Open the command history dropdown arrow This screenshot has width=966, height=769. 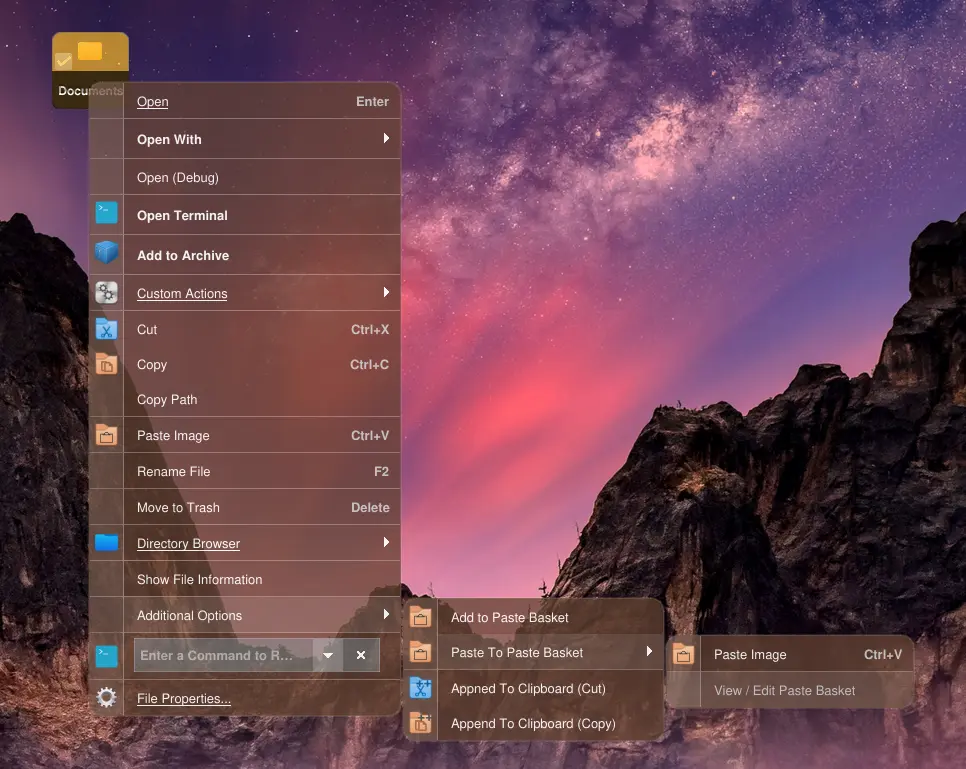pos(327,655)
